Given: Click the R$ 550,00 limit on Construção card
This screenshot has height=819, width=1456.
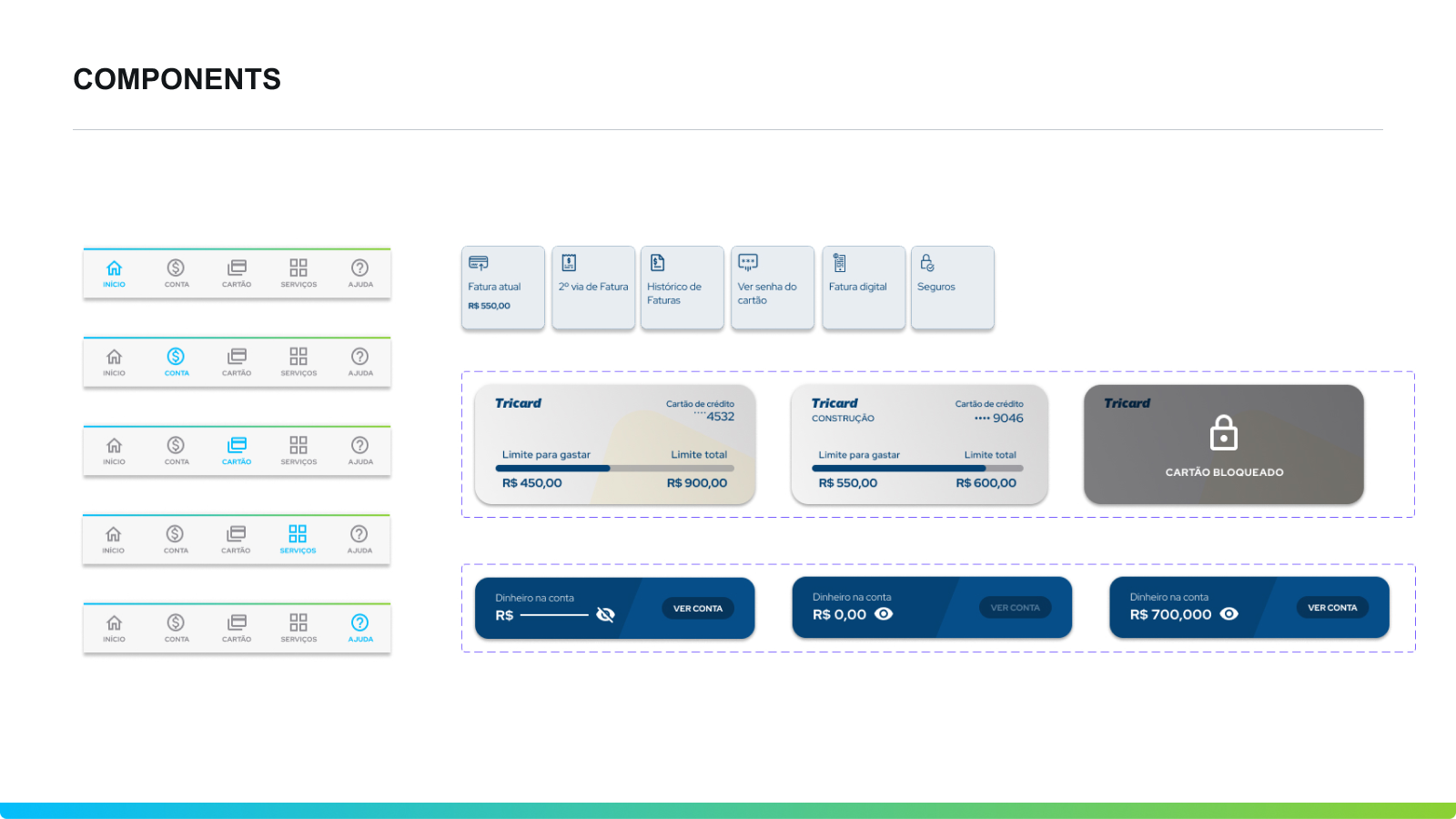Looking at the screenshot, I should [x=847, y=483].
